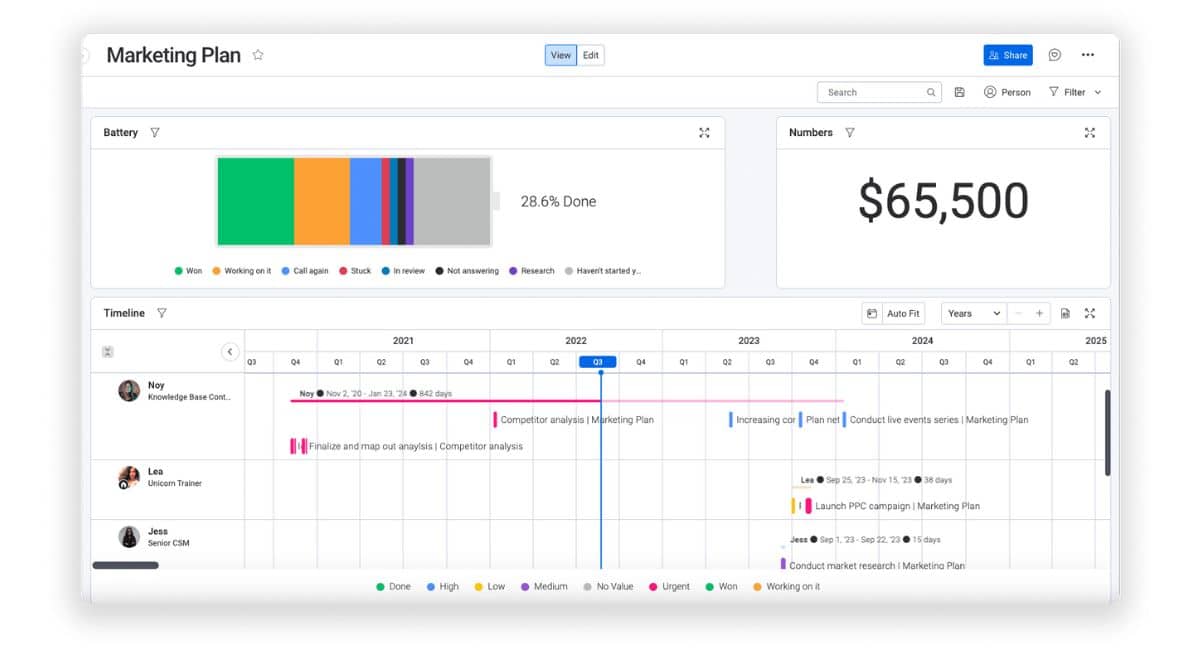Toggle the Urgent legend item in Timeline
1200x650 pixels.
point(669,587)
